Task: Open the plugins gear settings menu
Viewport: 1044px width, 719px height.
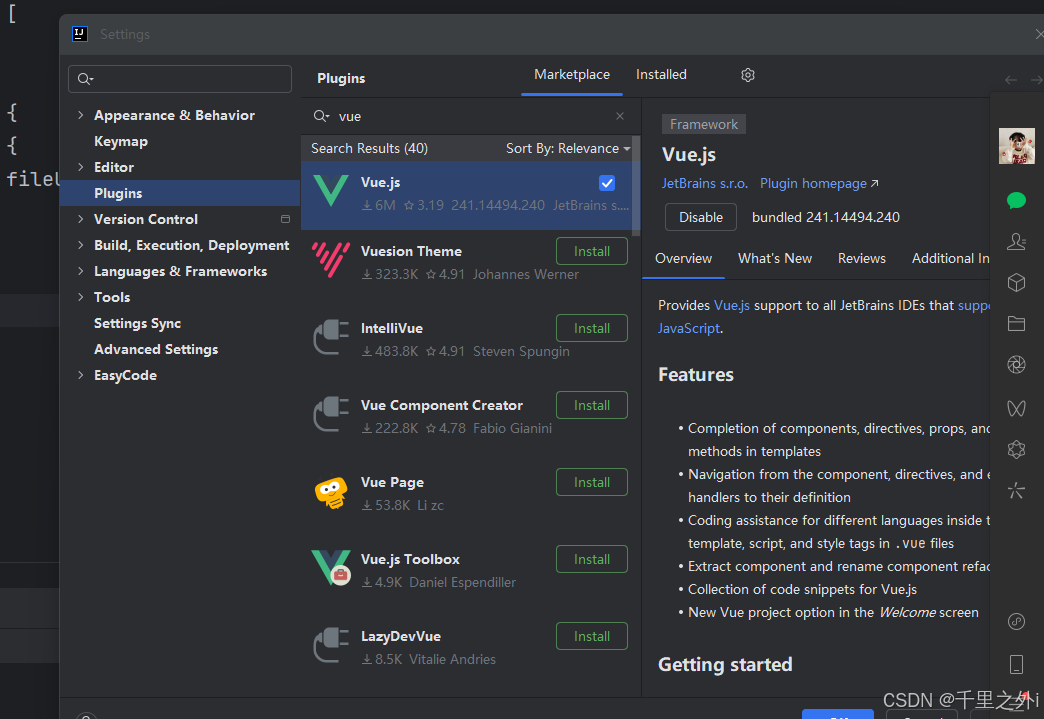Action: pyautogui.click(x=748, y=75)
